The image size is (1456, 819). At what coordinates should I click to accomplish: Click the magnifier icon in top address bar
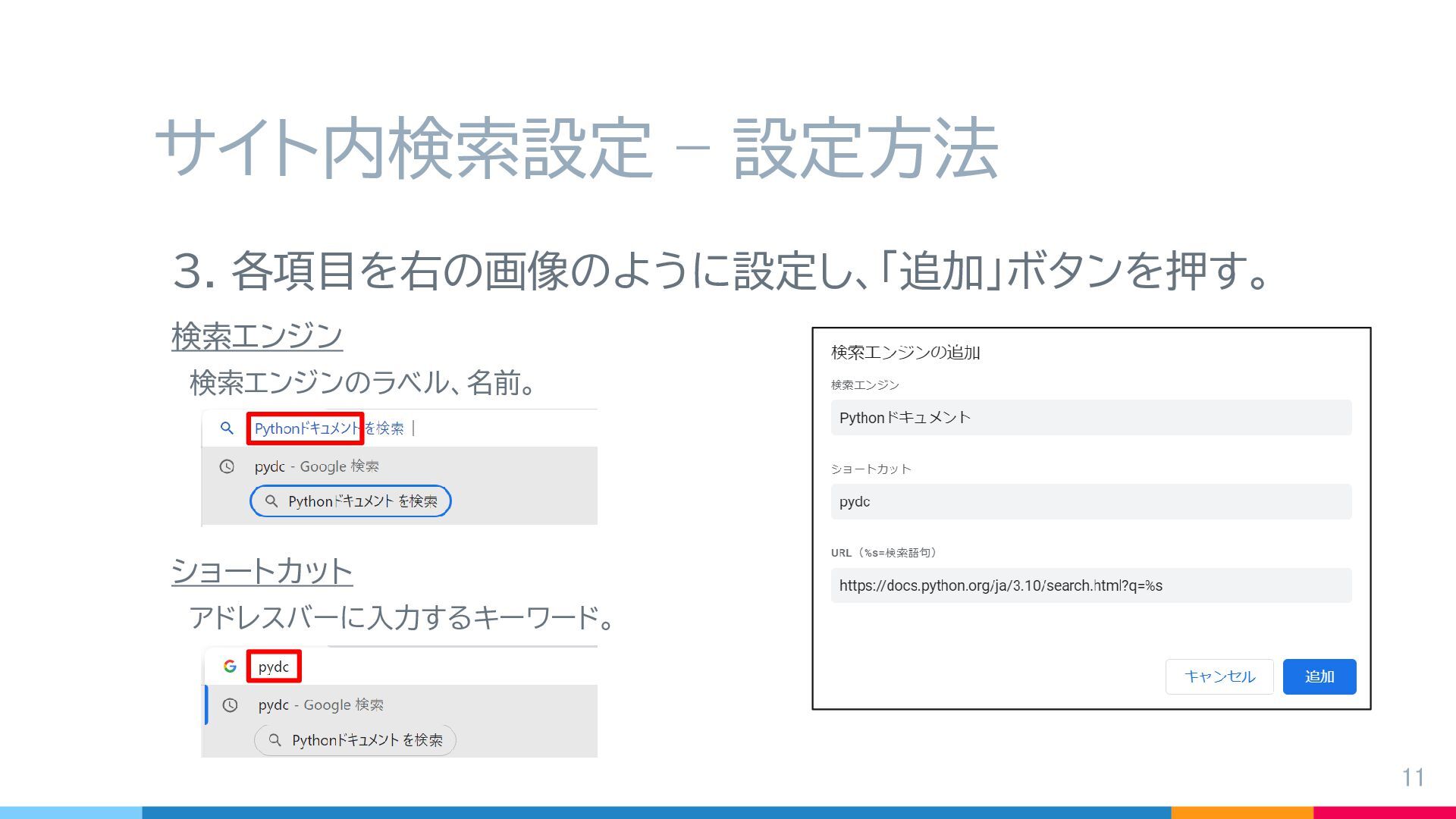(x=227, y=428)
